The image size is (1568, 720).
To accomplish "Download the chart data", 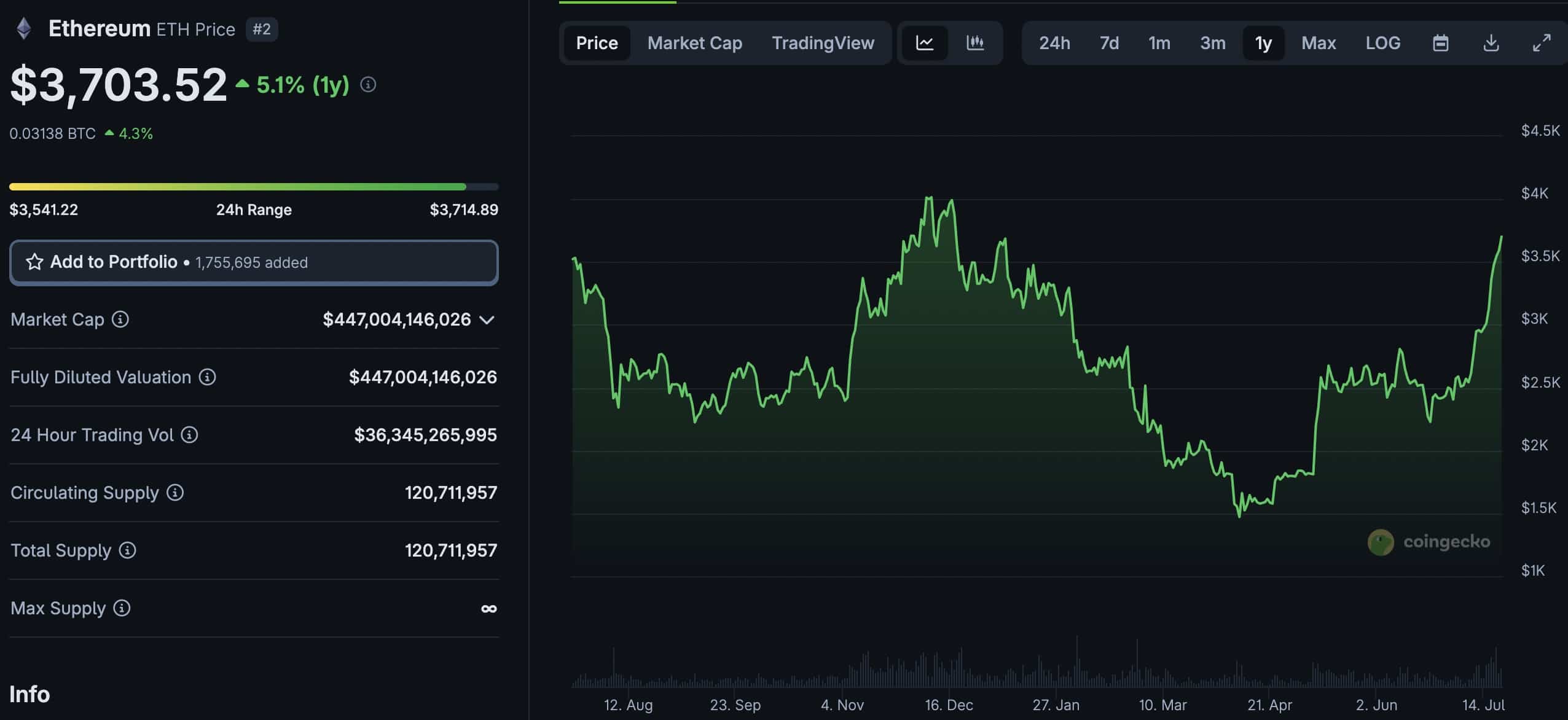I will click(x=1491, y=43).
